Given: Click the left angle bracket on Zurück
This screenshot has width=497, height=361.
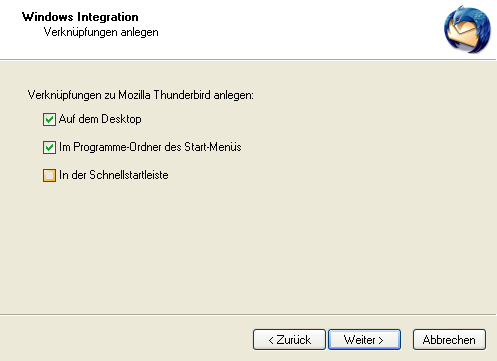Looking at the screenshot, I should click(x=271, y=340).
